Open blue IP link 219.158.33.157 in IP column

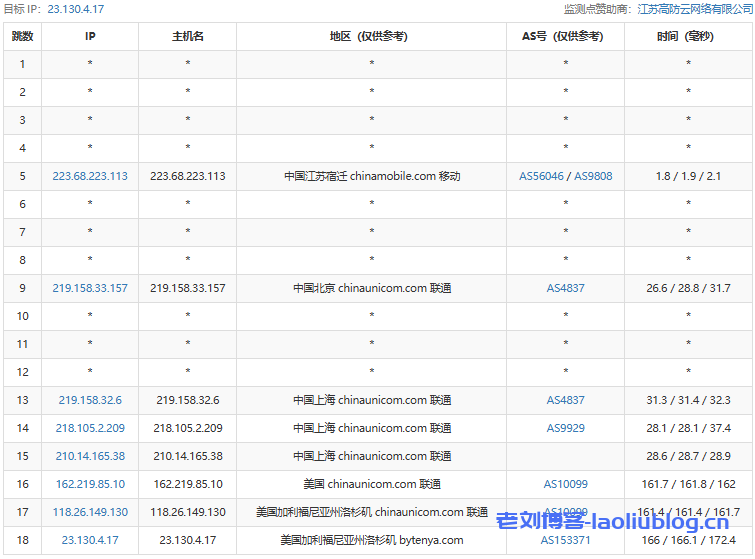click(x=90, y=288)
